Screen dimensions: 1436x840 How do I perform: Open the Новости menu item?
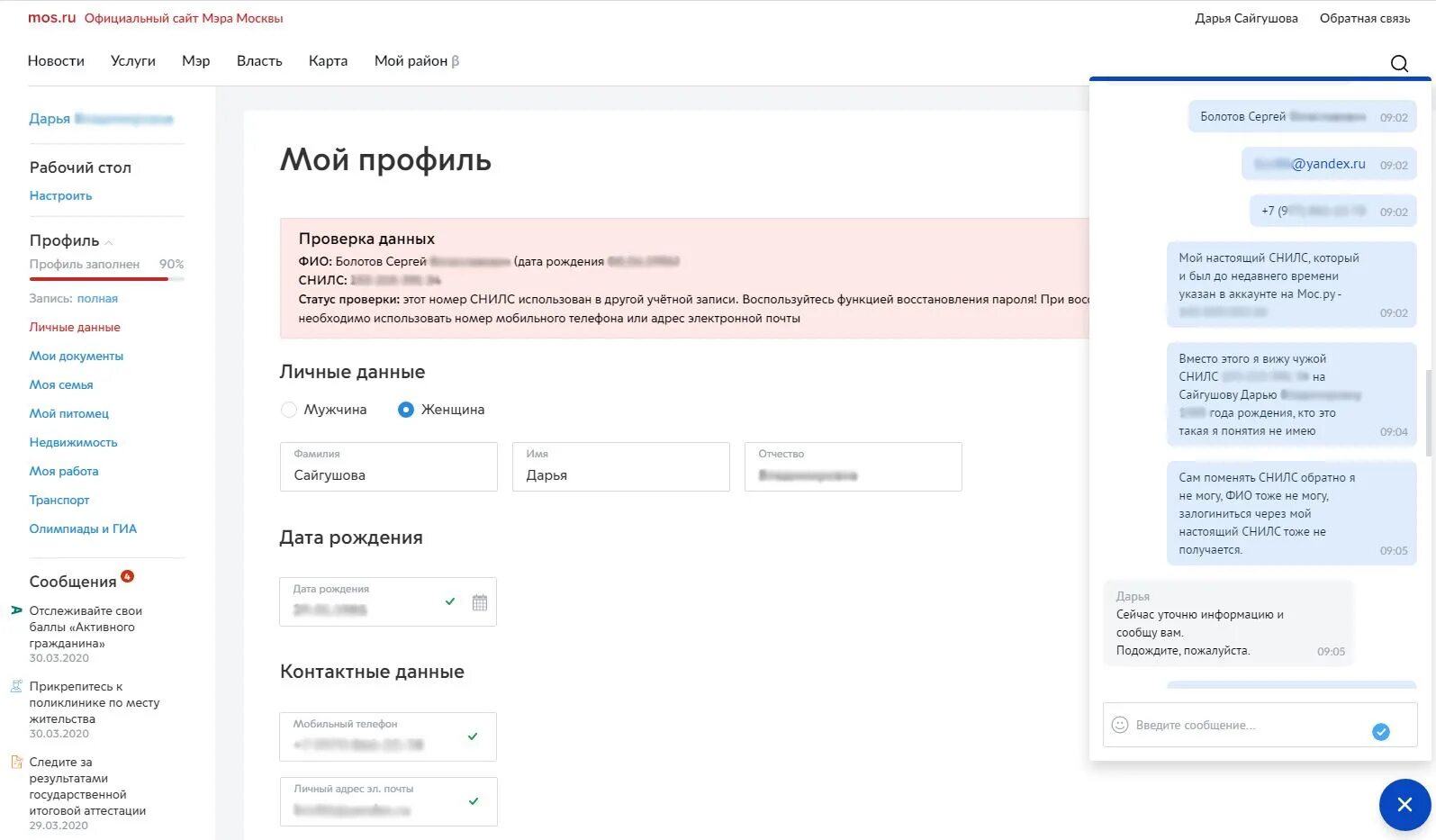click(56, 61)
